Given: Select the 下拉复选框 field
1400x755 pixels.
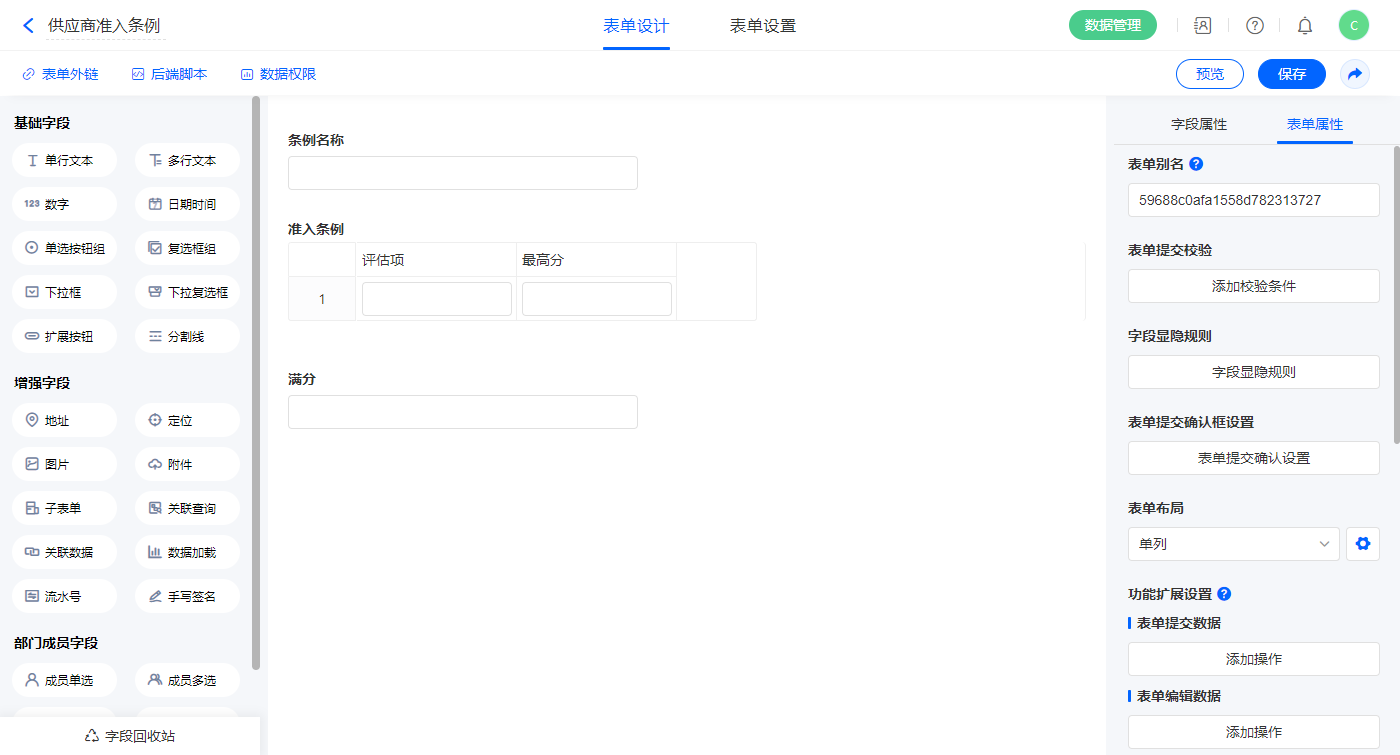Looking at the screenshot, I should click(x=187, y=293).
